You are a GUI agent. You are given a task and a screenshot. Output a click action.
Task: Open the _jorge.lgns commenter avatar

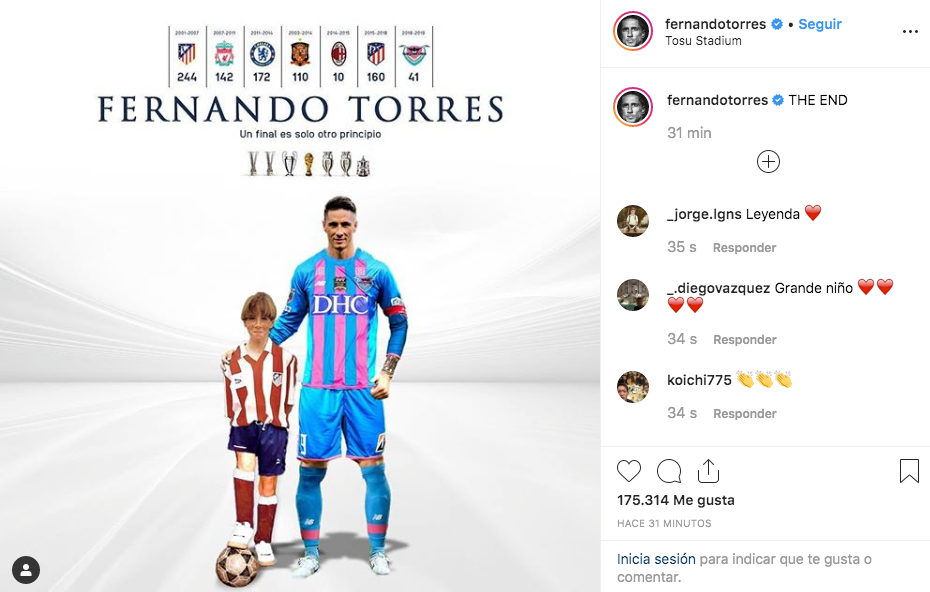coord(633,221)
